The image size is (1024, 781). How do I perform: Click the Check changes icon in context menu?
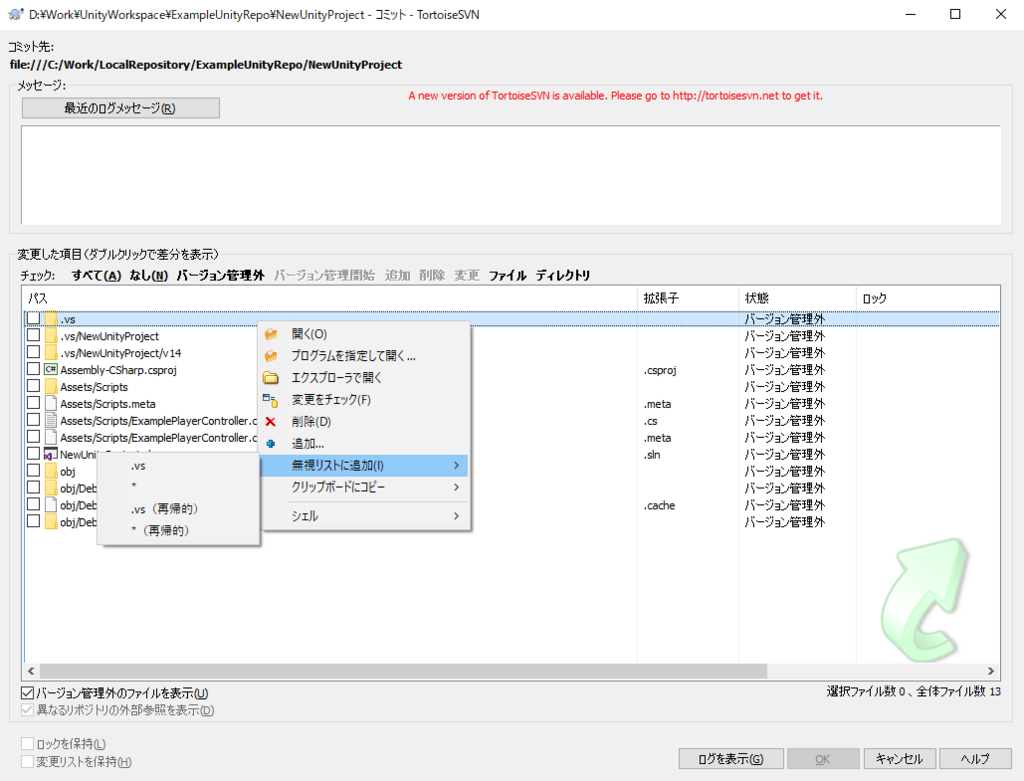[270, 400]
